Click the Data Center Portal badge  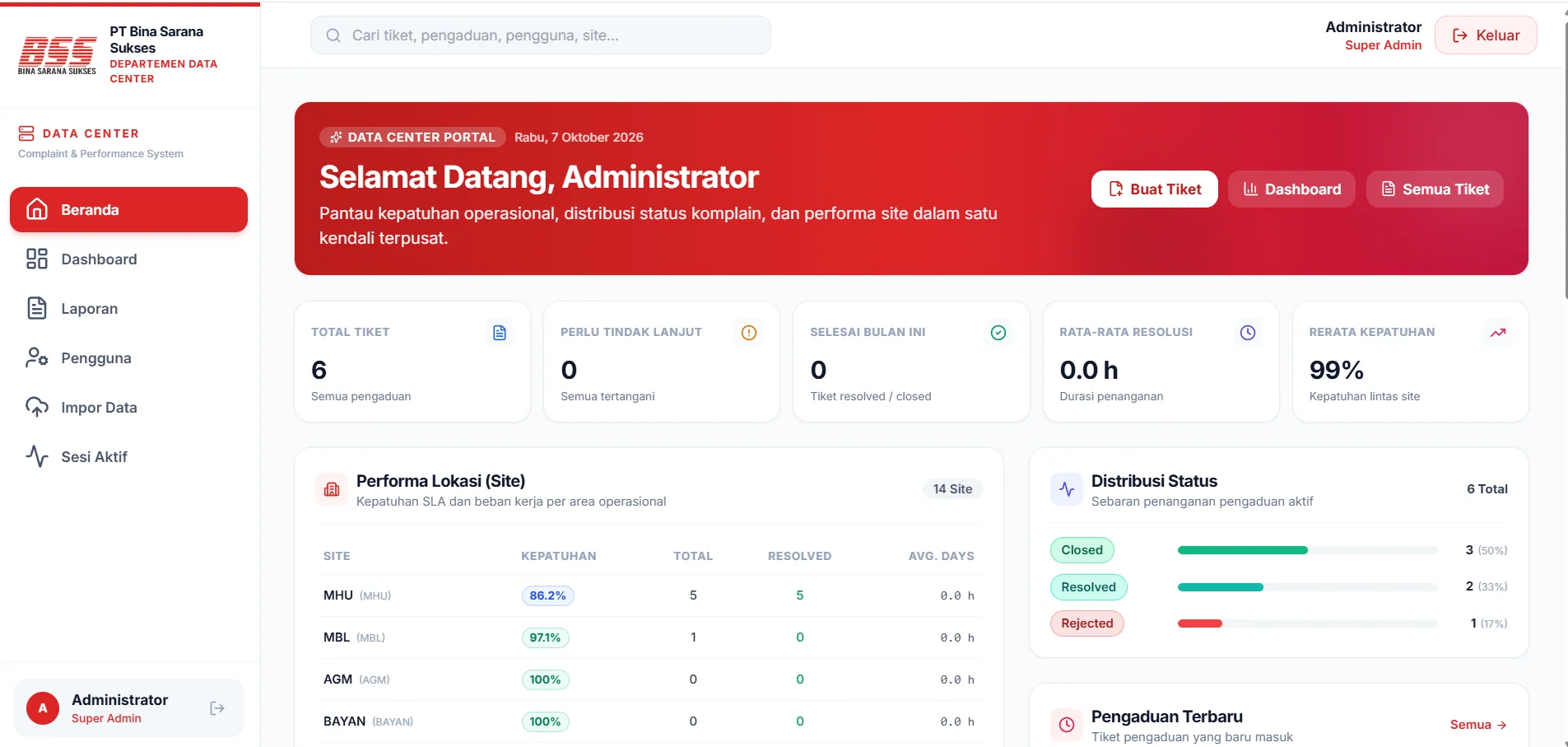[412, 138]
